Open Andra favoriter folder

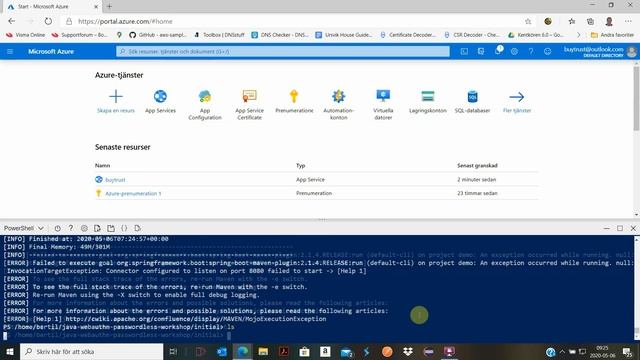(x=612, y=35)
